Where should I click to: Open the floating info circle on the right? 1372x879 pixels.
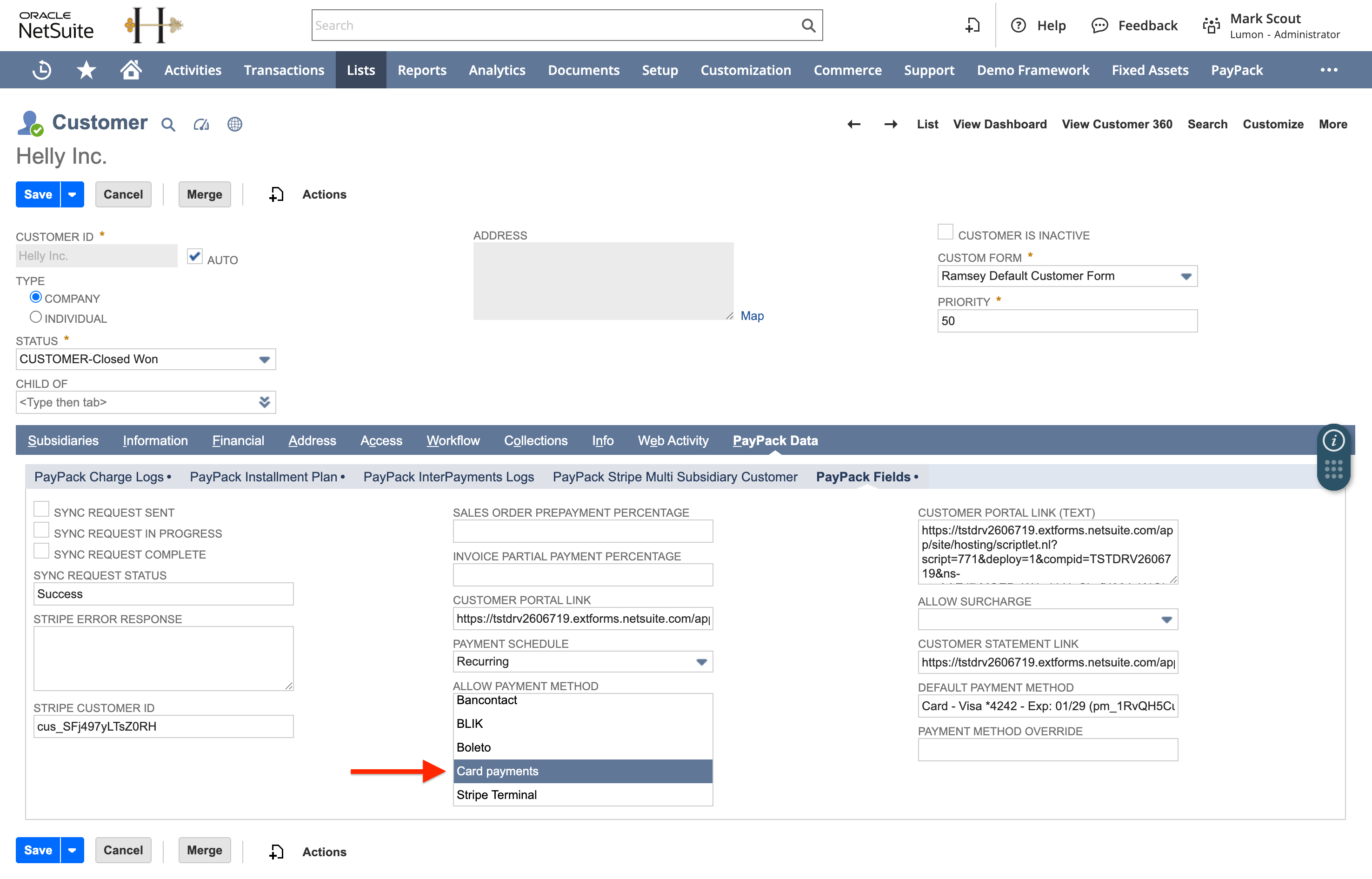click(x=1333, y=439)
